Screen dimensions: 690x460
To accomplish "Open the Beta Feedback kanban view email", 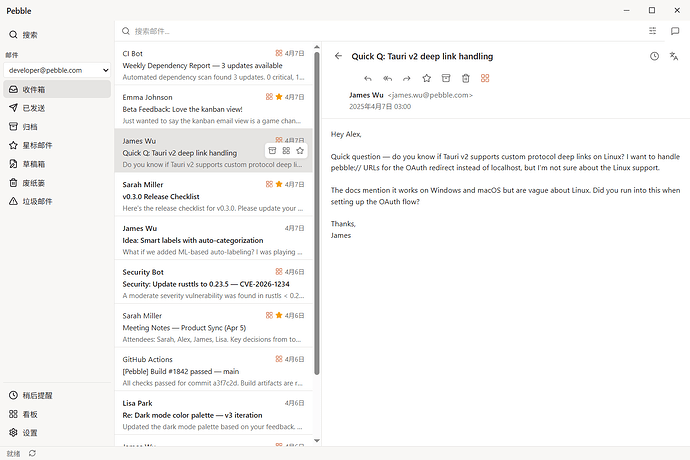I will pyautogui.click(x=213, y=107).
